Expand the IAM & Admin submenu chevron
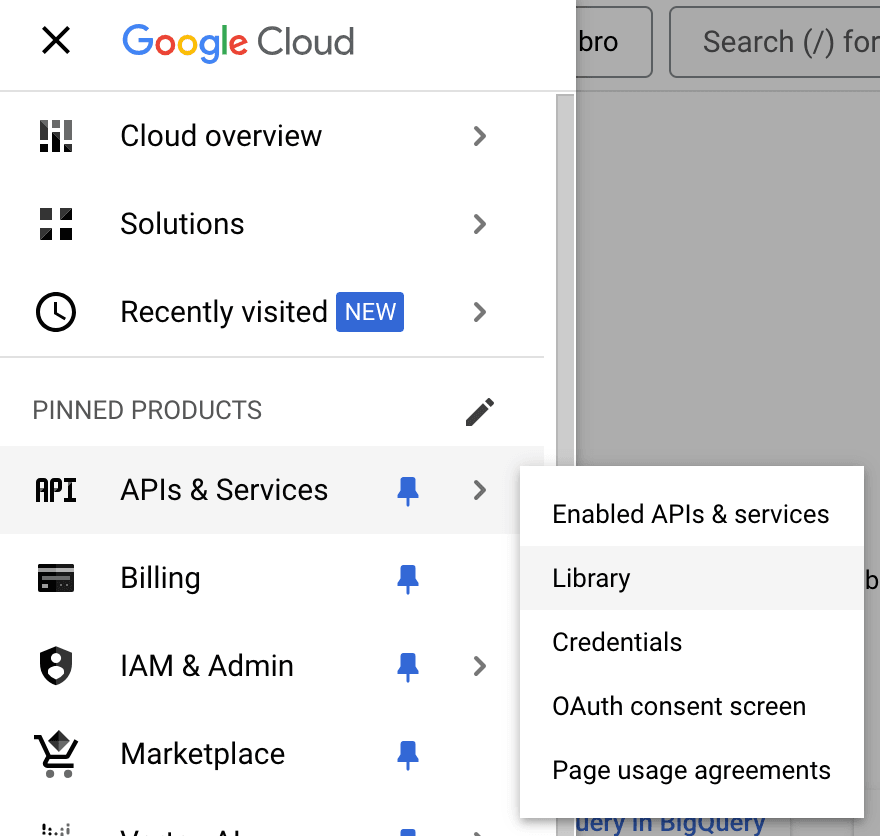 (480, 666)
